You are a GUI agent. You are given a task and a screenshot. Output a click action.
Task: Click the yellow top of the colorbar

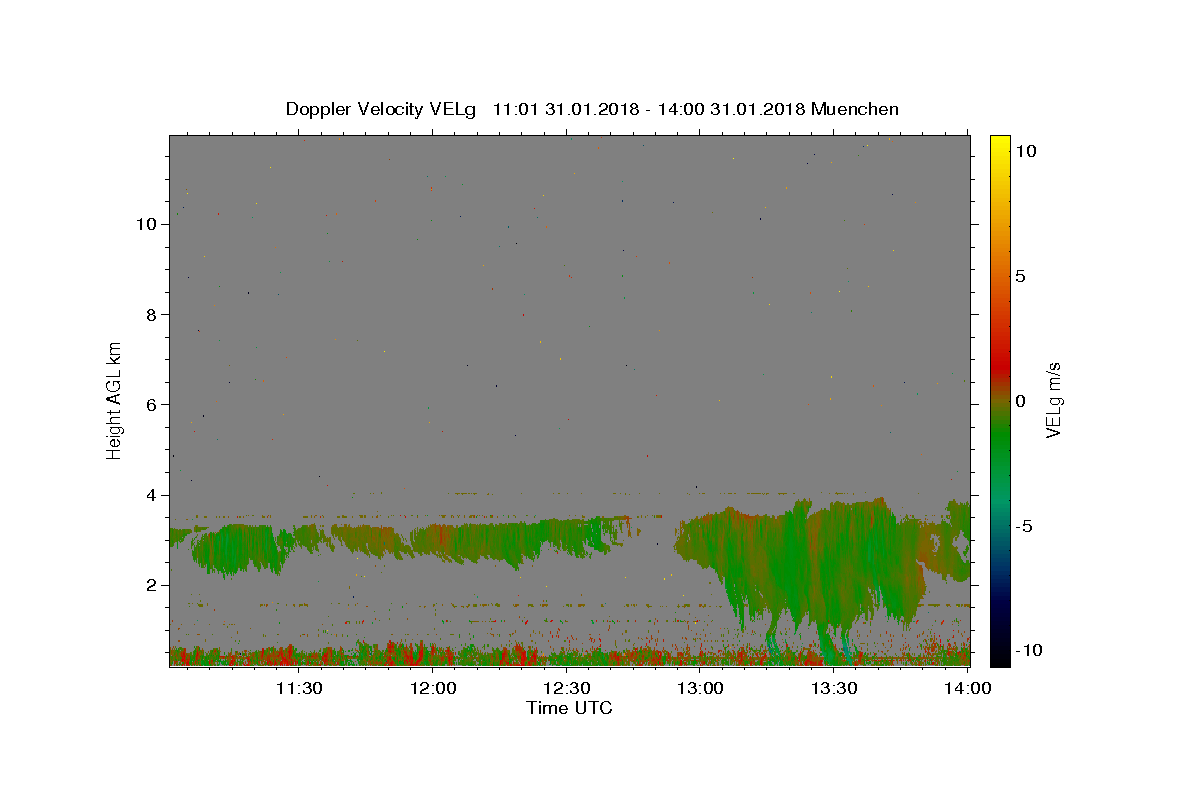[x=1000, y=145]
